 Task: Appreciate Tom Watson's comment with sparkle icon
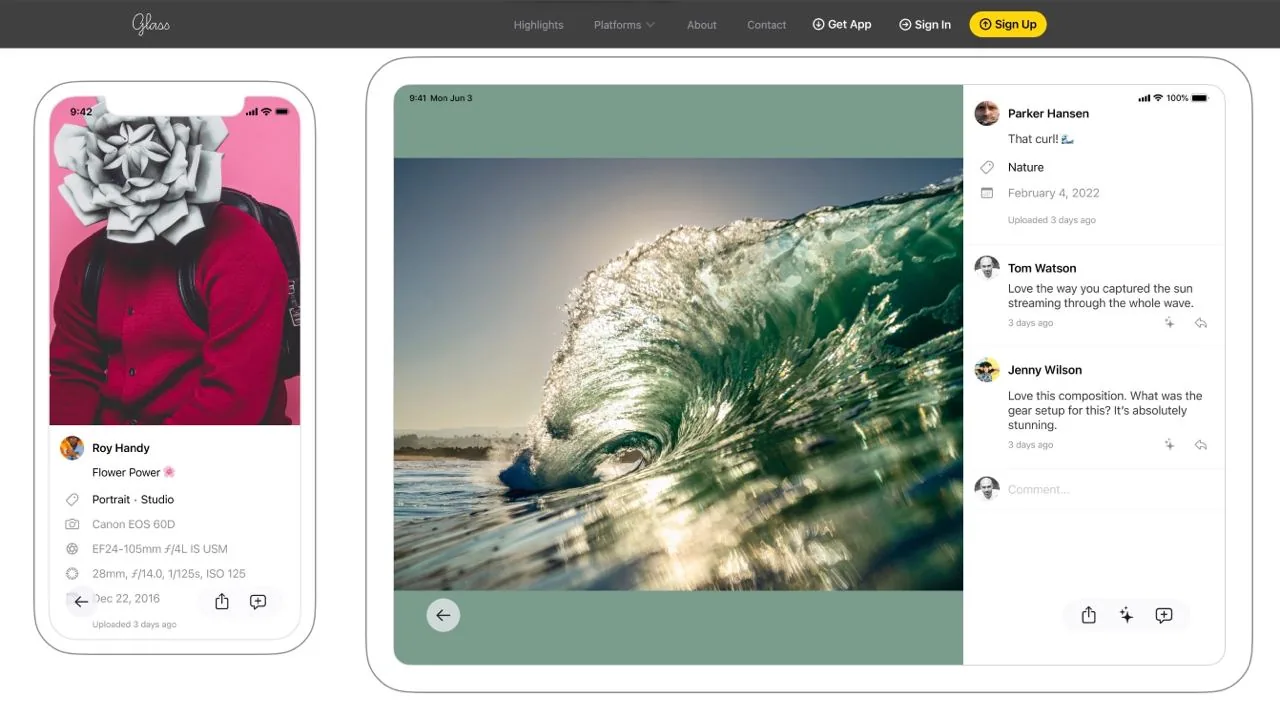point(1169,323)
